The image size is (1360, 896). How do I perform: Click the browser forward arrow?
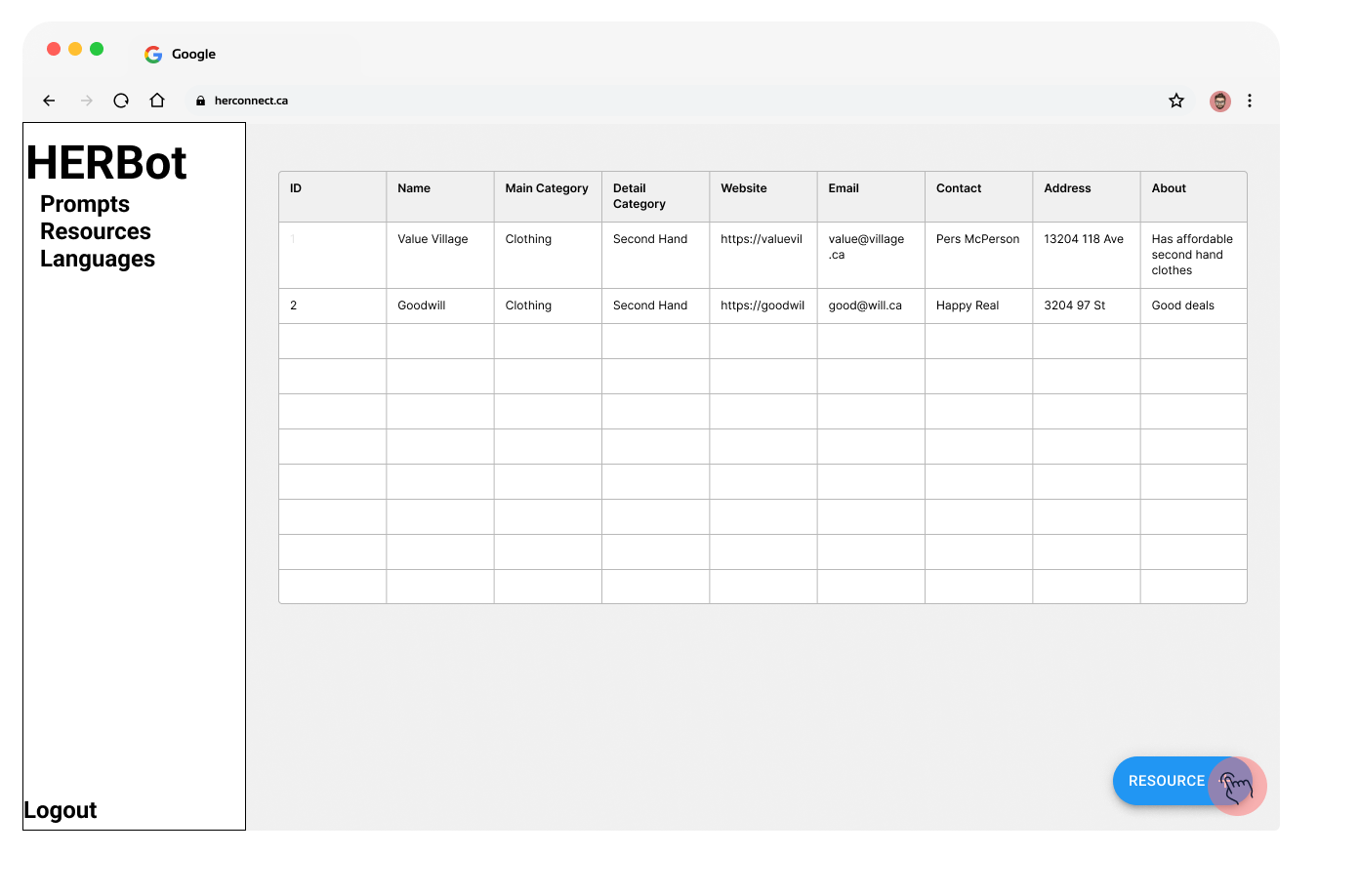click(x=87, y=101)
